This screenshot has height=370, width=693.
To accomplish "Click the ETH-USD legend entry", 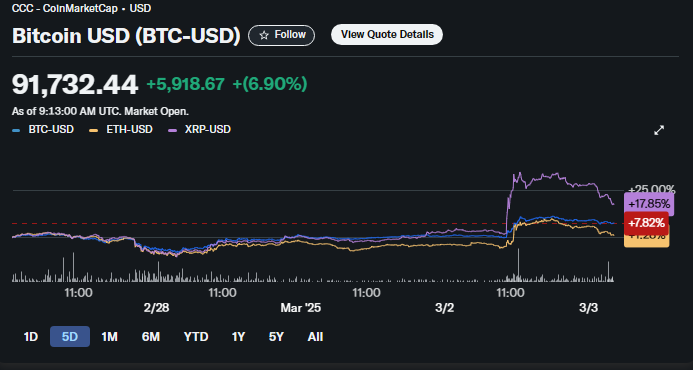I will (121, 130).
